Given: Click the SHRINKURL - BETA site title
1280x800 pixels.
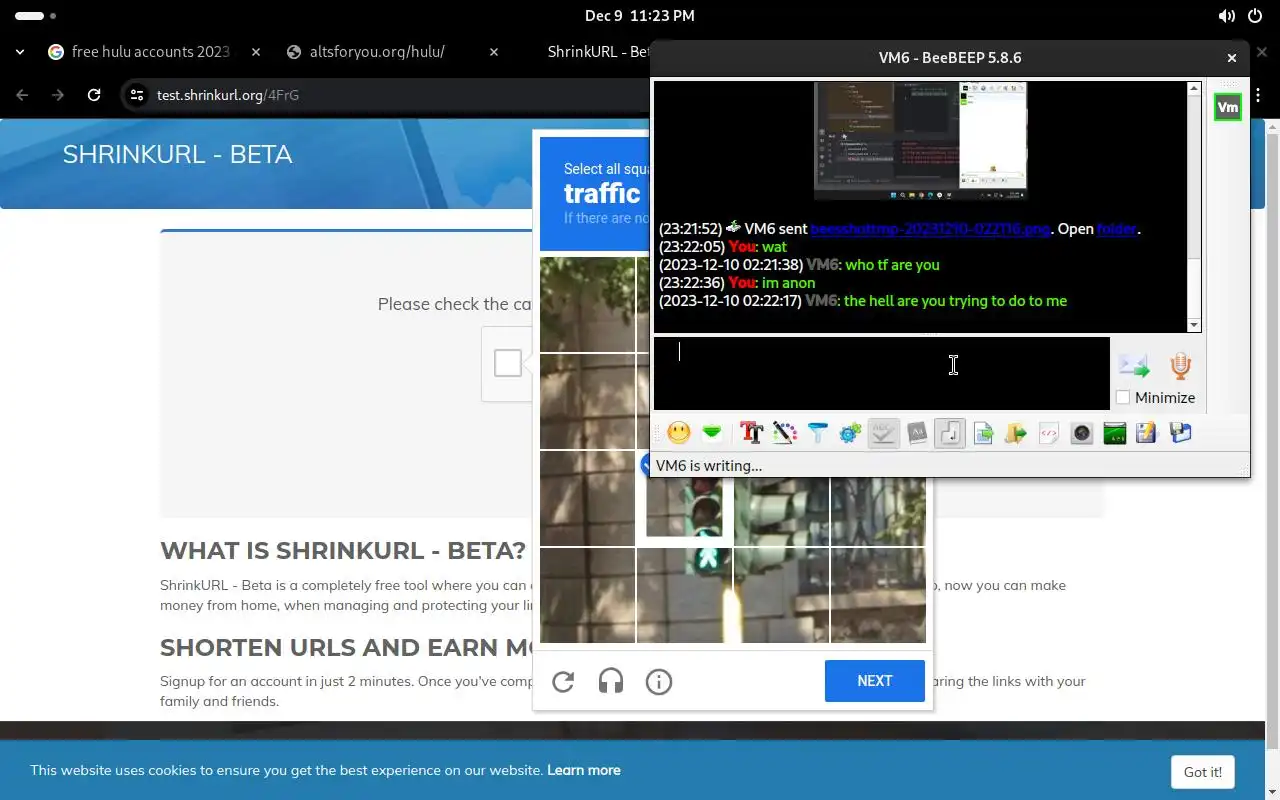Looking at the screenshot, I should pos(178,154).
